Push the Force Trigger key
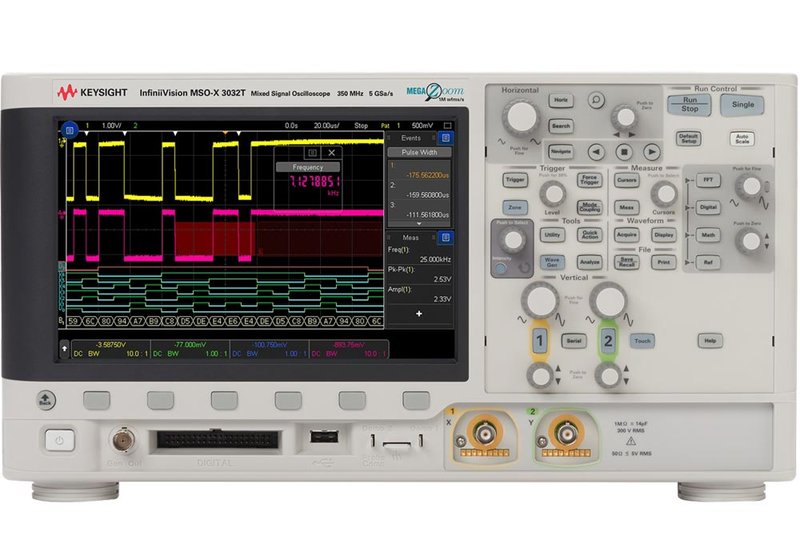Screen dimensions: 800x560 tap(589, 180)
